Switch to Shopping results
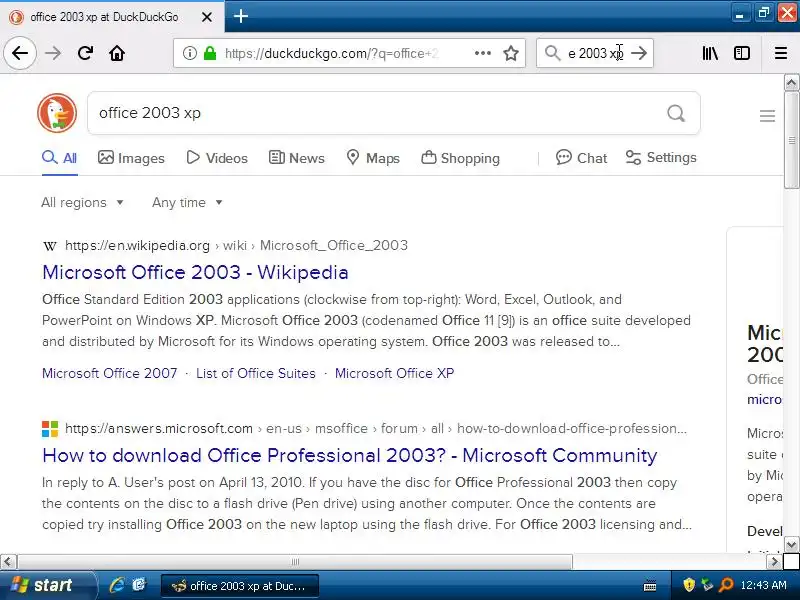Image resolution: width=800 pixels, height=600 pixels. (x=460, y=158)
